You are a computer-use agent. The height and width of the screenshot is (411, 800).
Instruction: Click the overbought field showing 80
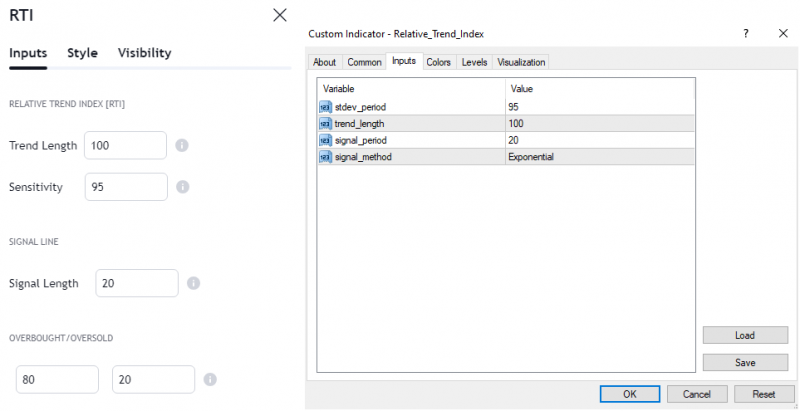[57, 380]
